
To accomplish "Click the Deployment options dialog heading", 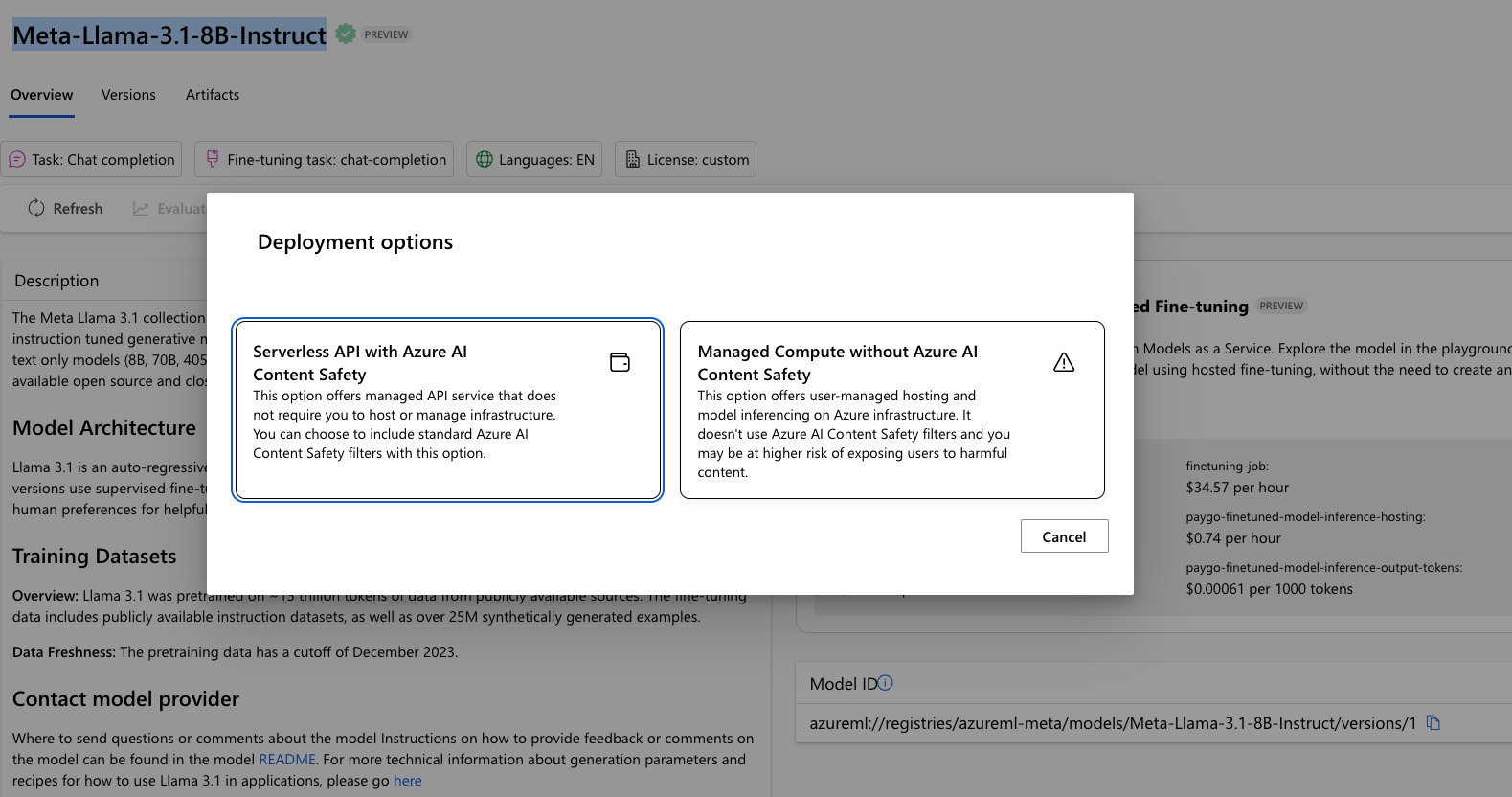I will tap(355, 242).
